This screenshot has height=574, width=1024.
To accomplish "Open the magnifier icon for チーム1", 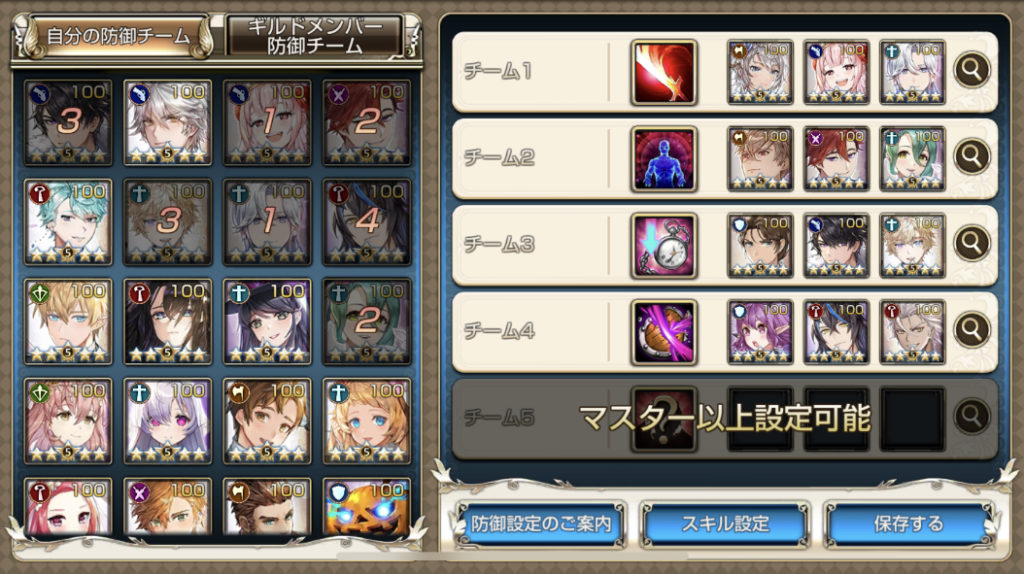I will 971,70.
